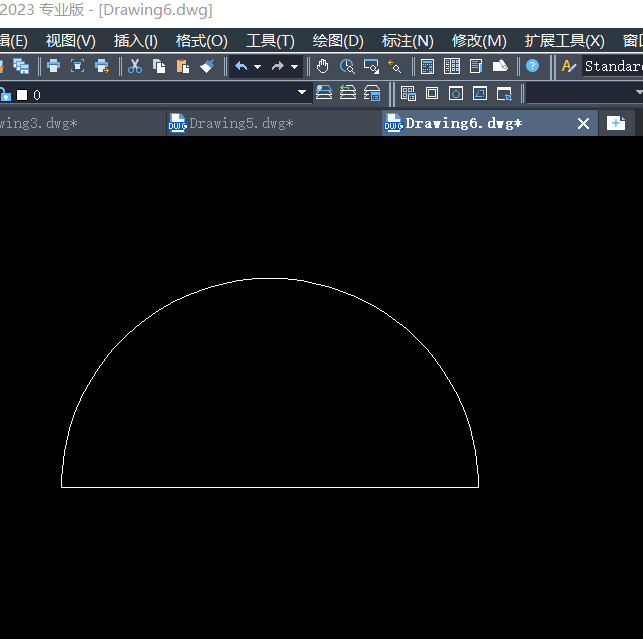Click the Zoom Previous icon

[394, 66]
